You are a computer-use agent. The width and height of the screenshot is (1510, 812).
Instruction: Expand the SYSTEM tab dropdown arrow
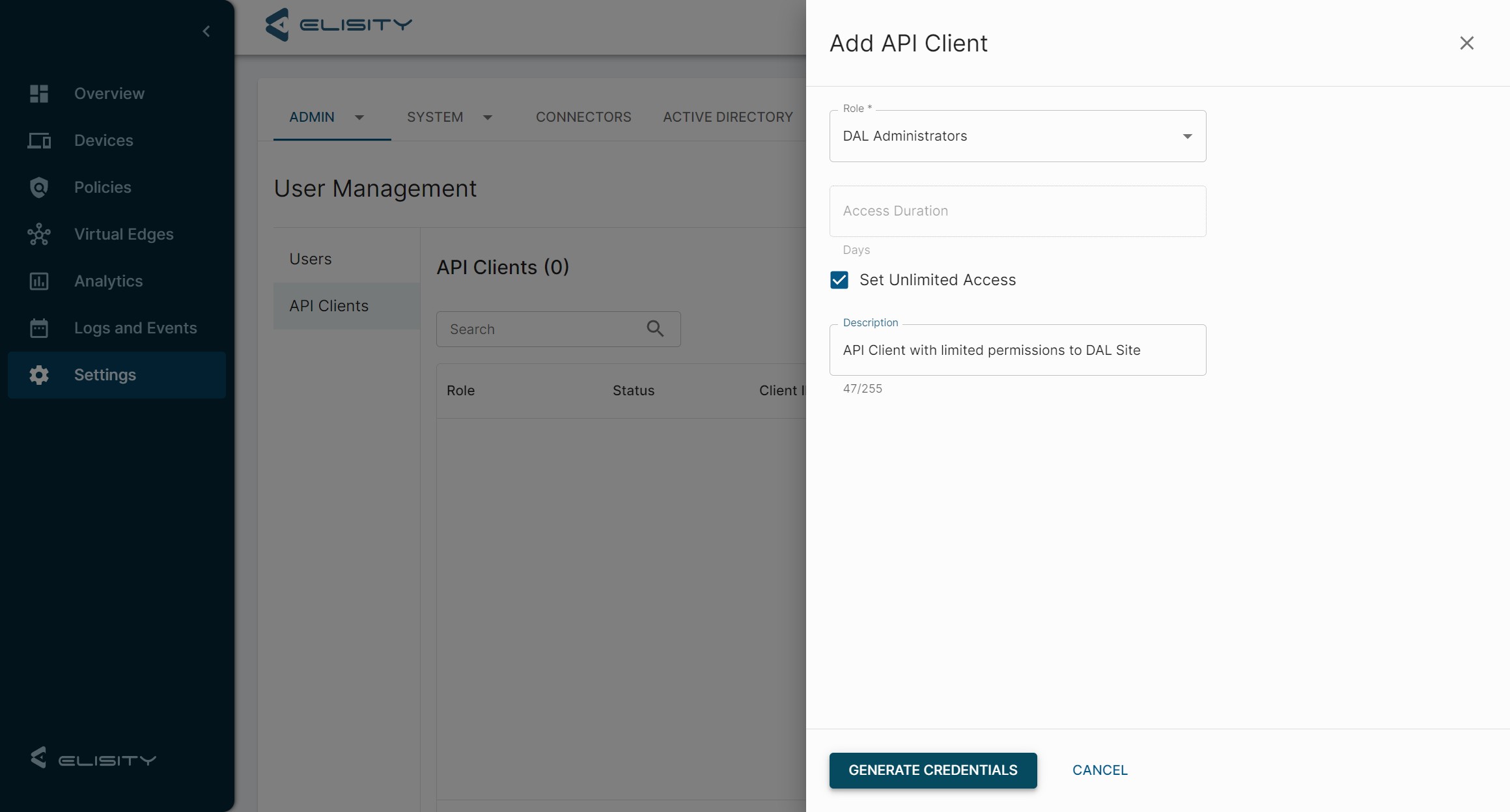488,117
